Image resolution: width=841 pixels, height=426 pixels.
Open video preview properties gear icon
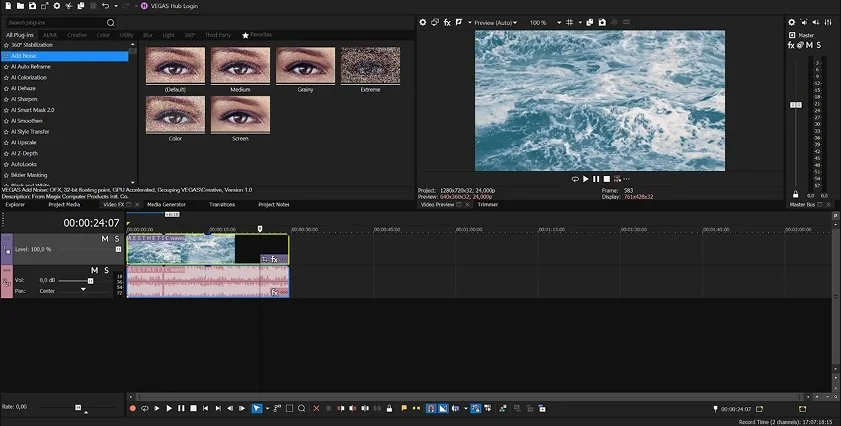423,23
